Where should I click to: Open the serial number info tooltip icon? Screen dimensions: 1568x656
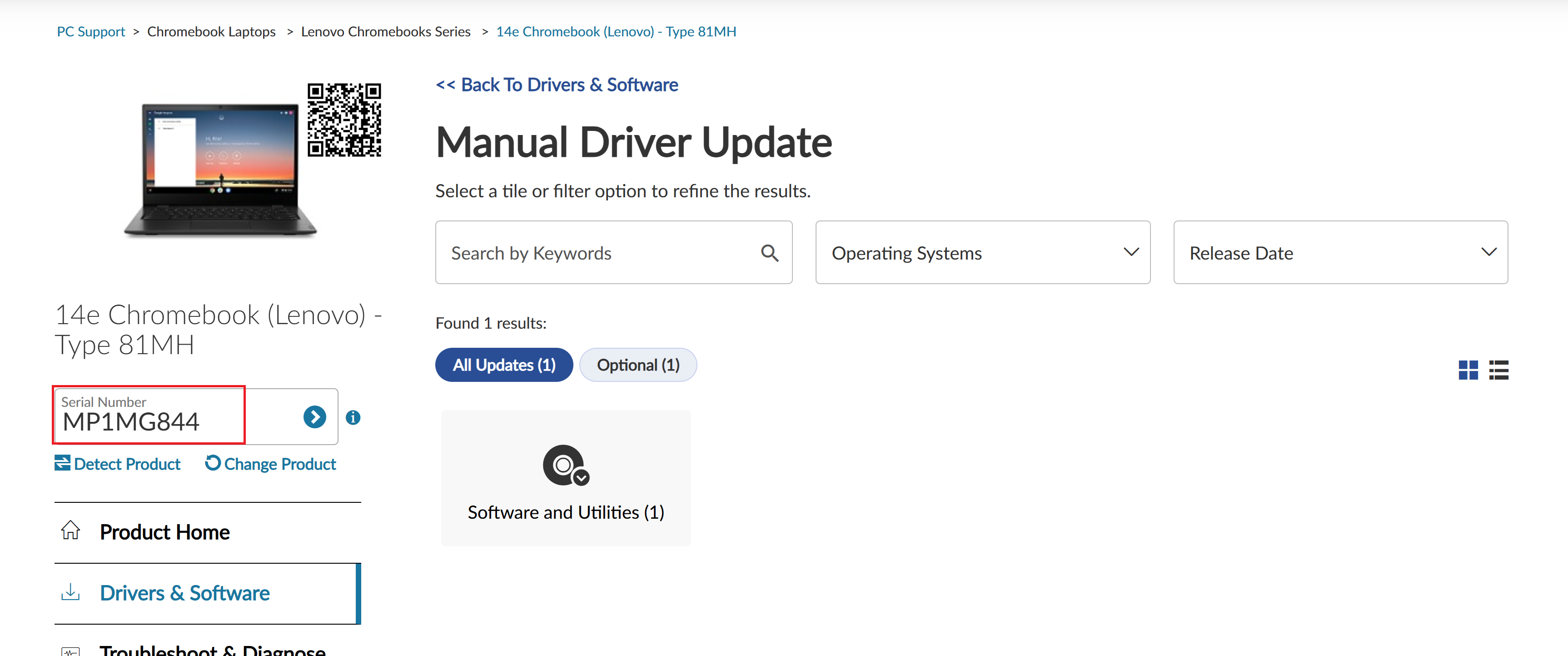click(353, 418)
